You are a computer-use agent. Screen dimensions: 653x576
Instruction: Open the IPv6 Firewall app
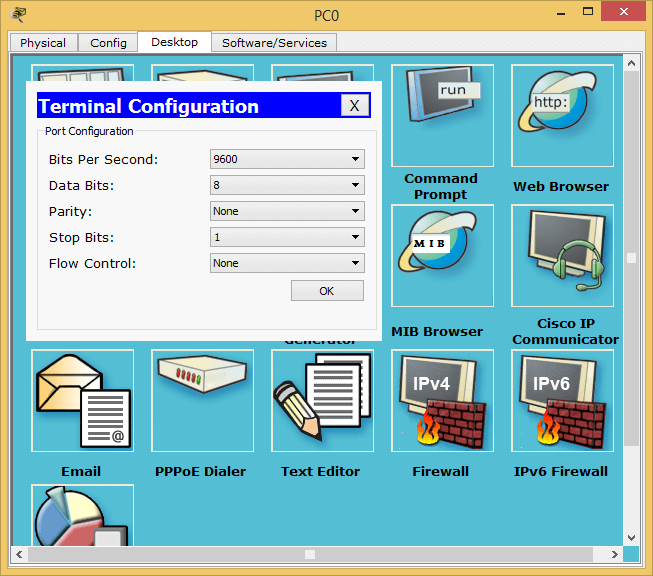click(x=562, y=400)
